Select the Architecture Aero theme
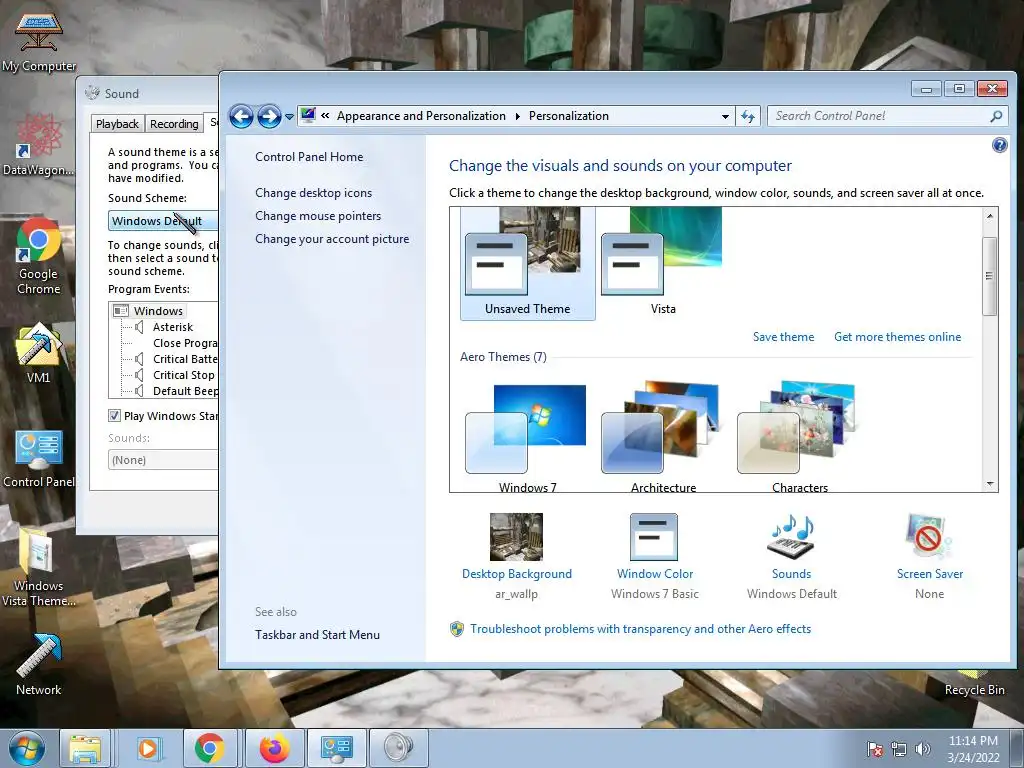This screenshot has height=768, width=1024. point(663,438)
